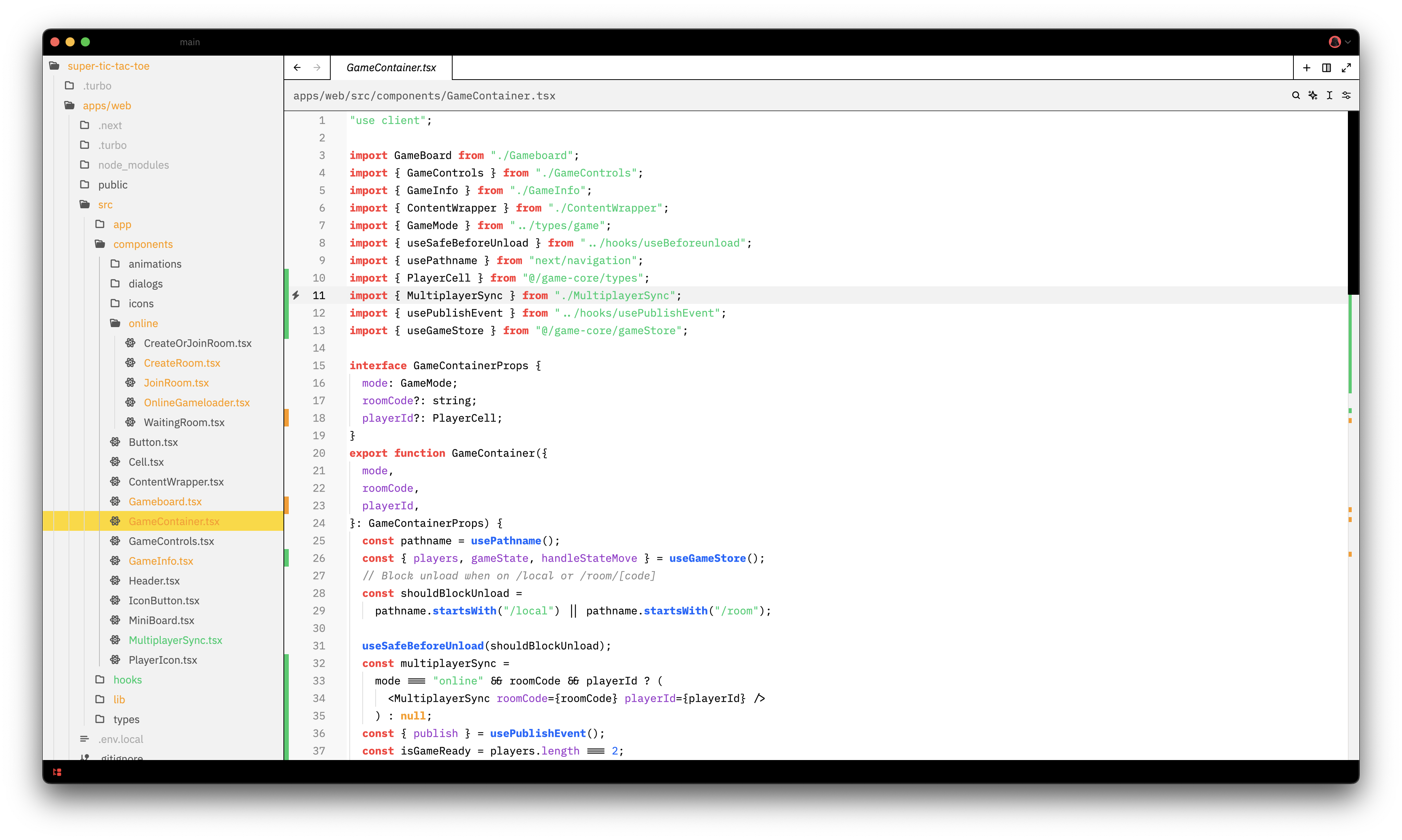Expand editor to full screen
Viewport: 1402px width, 840px height.
1346,68
